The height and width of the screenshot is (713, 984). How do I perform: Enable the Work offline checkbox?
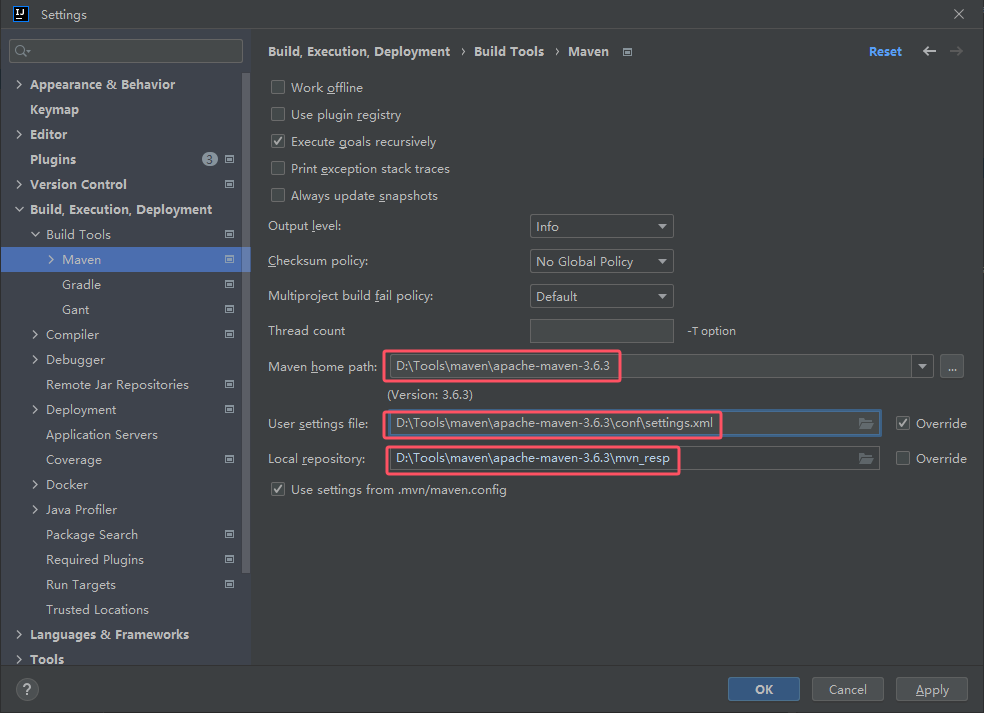(x=278, y=87)
